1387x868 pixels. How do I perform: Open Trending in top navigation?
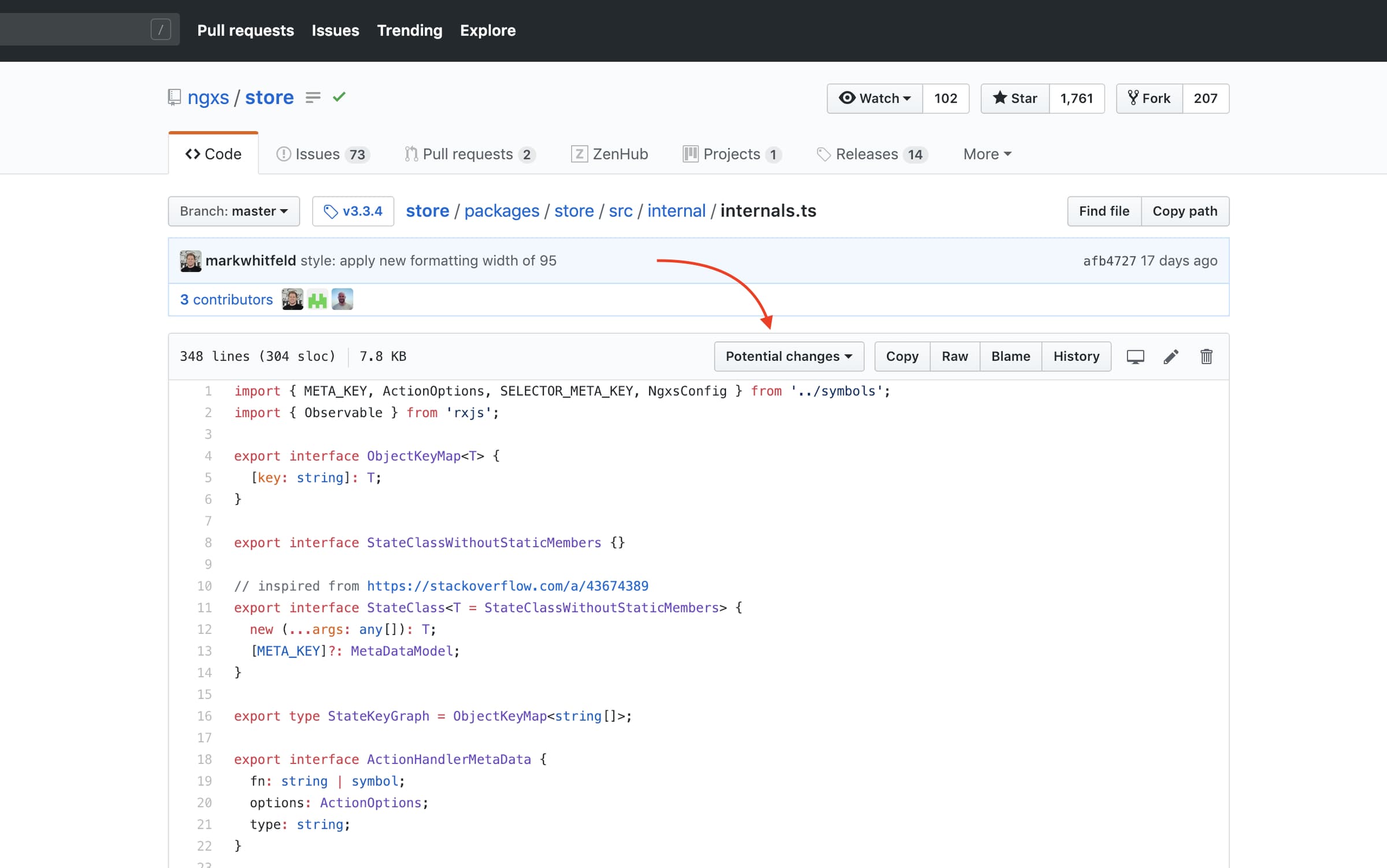[409, 30]
